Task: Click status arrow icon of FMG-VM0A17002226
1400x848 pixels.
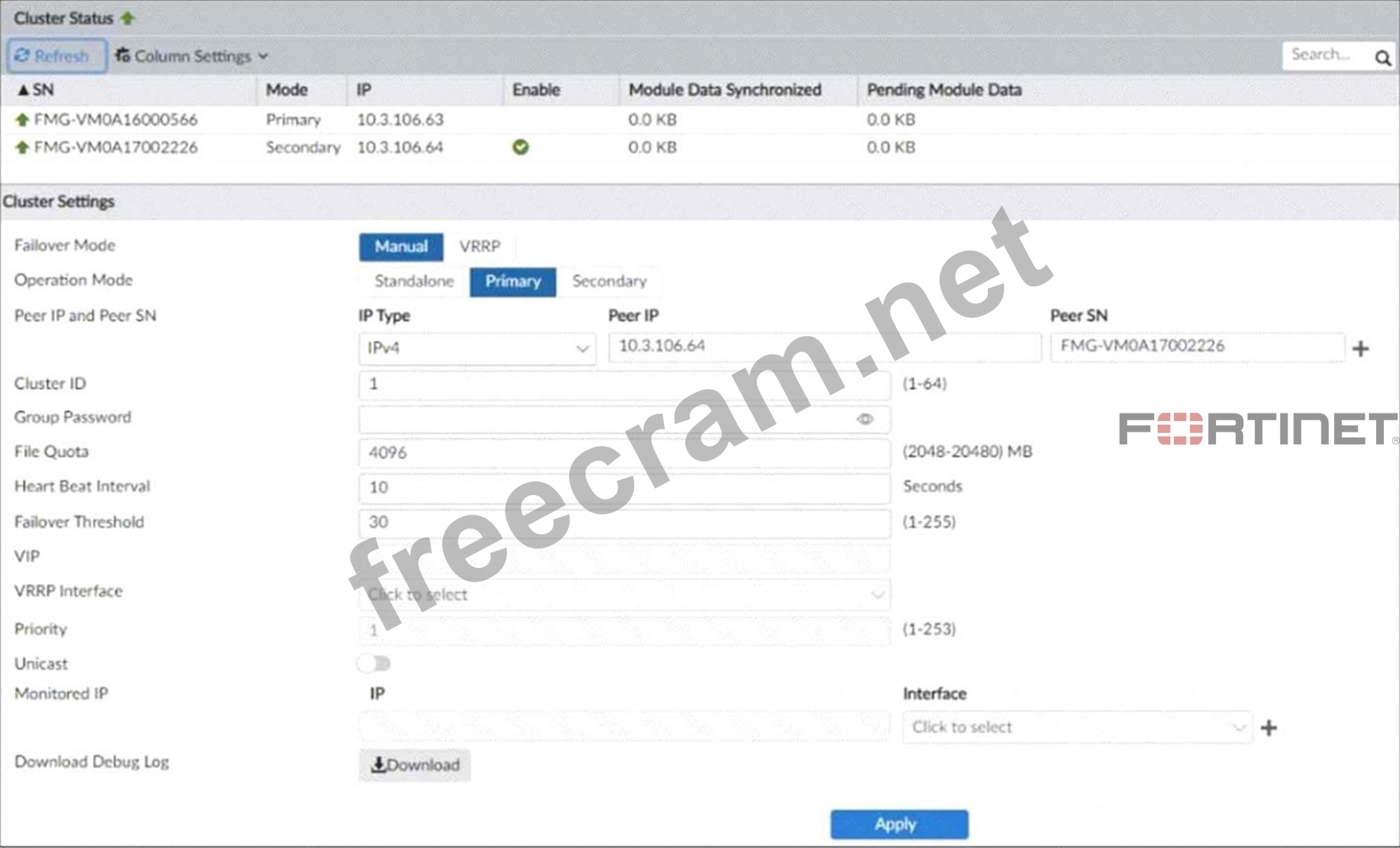Action: click(x=22, y=147)
